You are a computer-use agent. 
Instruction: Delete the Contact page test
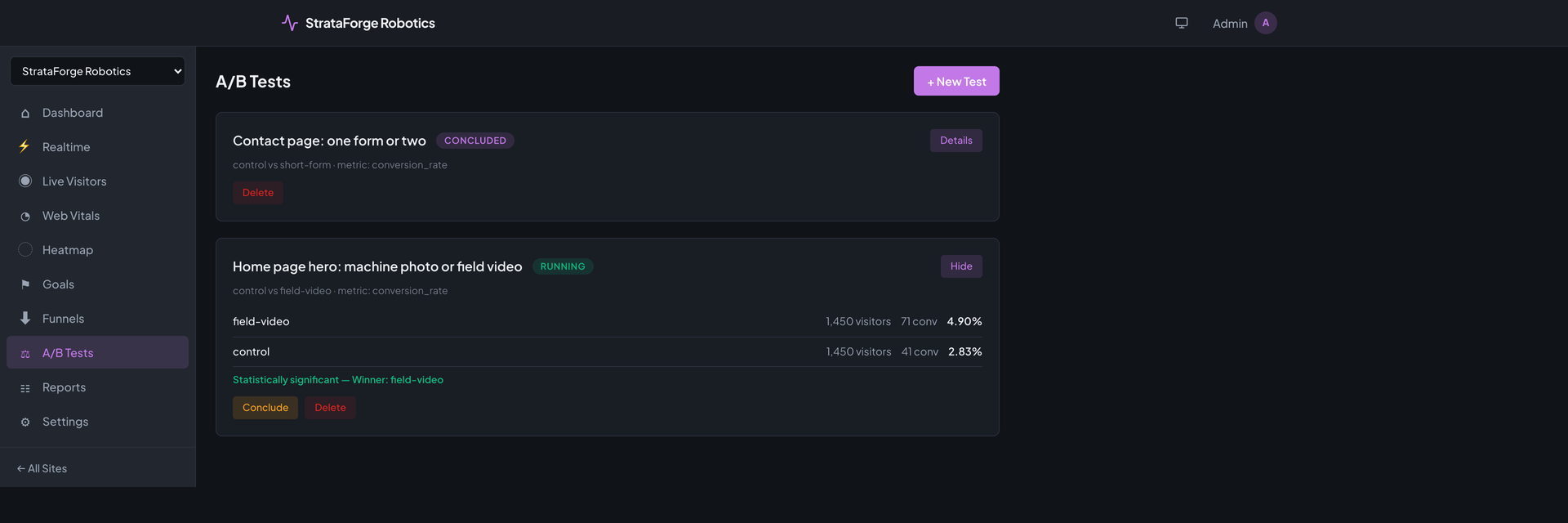[x=258, y=193]
